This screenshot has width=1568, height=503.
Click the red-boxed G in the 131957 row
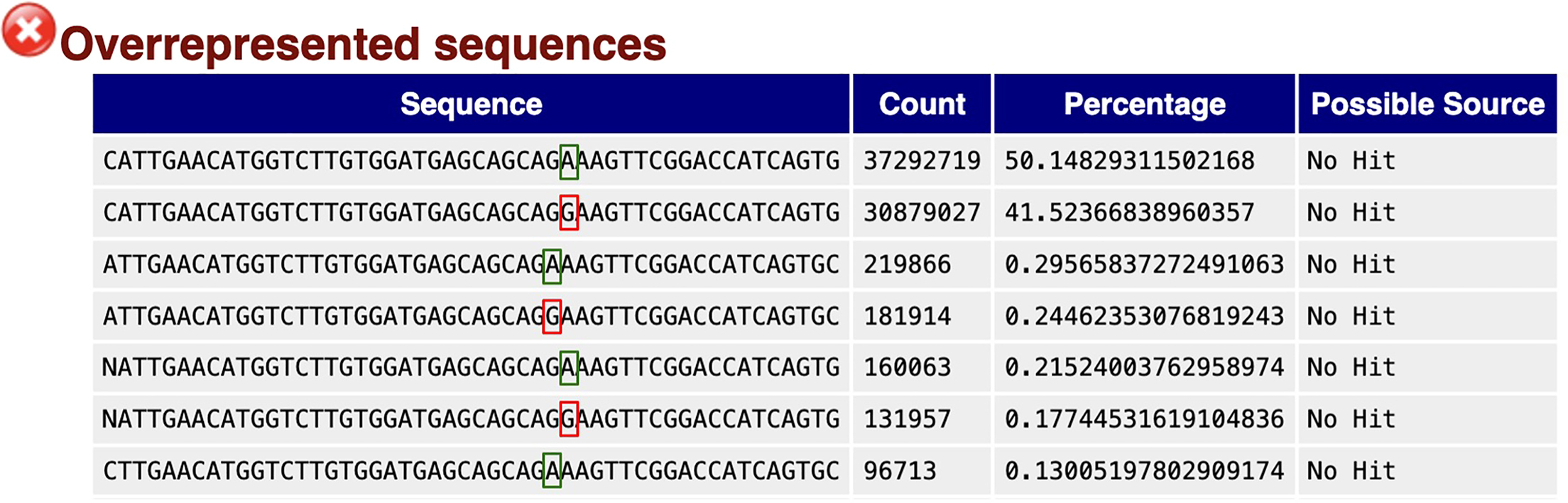point(569,419)
